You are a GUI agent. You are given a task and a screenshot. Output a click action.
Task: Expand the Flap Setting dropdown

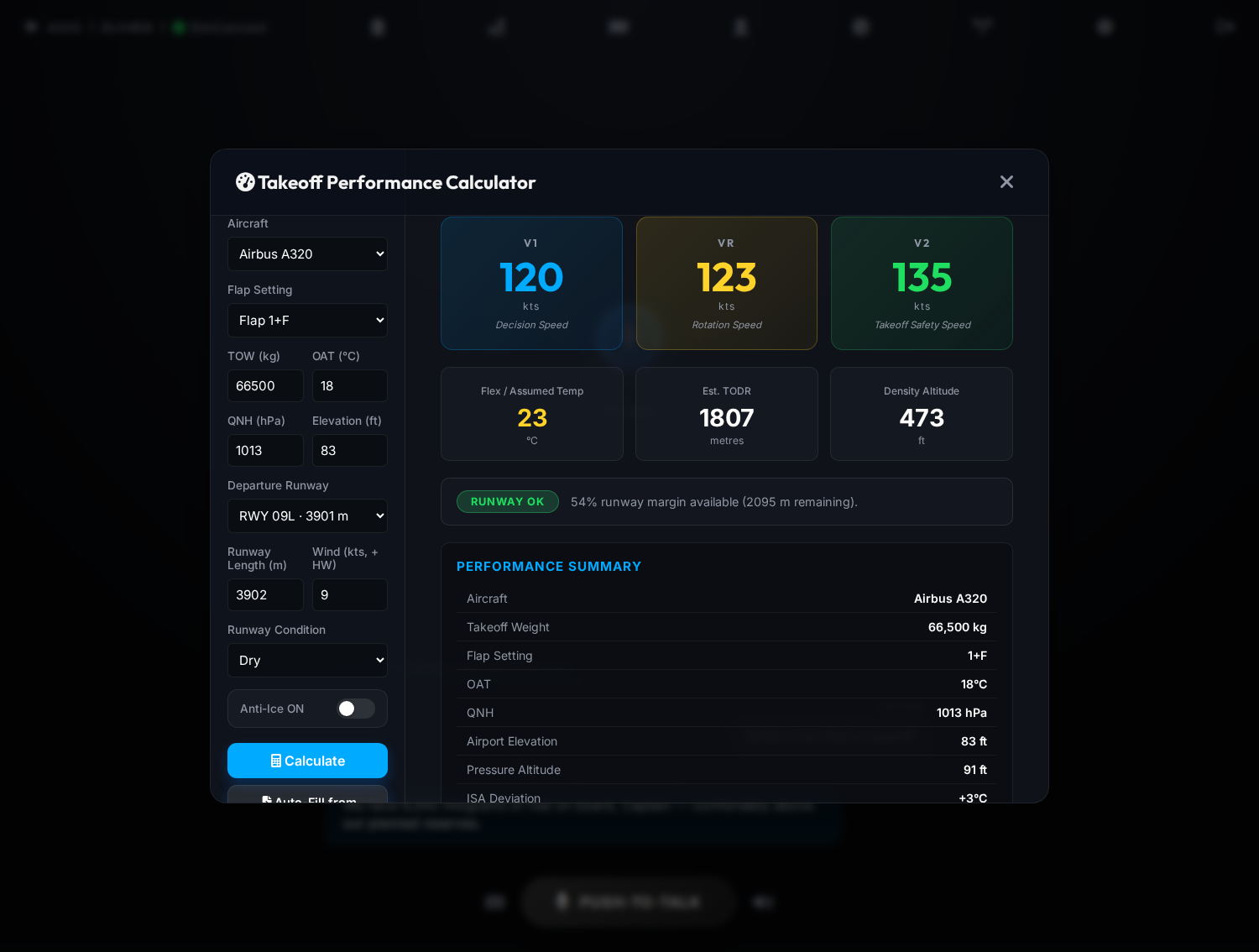[x=307, y=320]
